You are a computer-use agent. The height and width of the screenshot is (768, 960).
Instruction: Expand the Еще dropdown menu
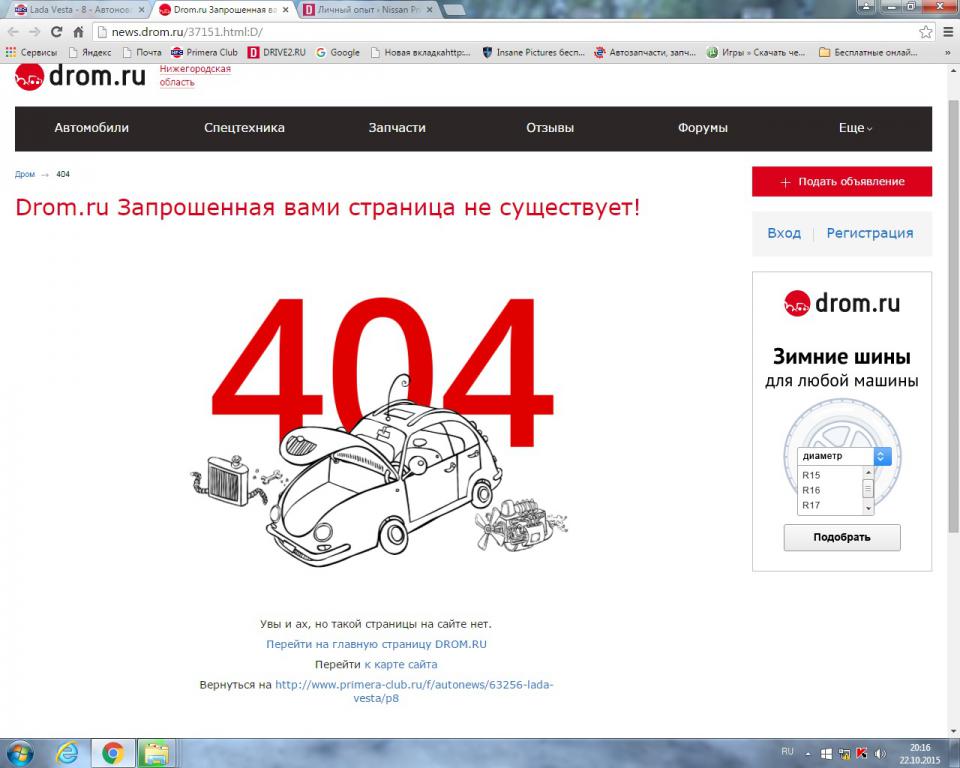(855, 128)
